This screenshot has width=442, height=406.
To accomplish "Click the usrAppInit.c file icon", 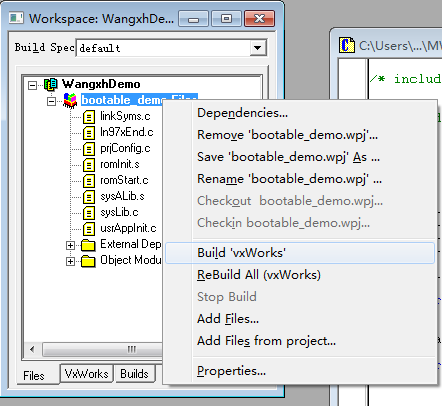I will click(x=89, y=229).
